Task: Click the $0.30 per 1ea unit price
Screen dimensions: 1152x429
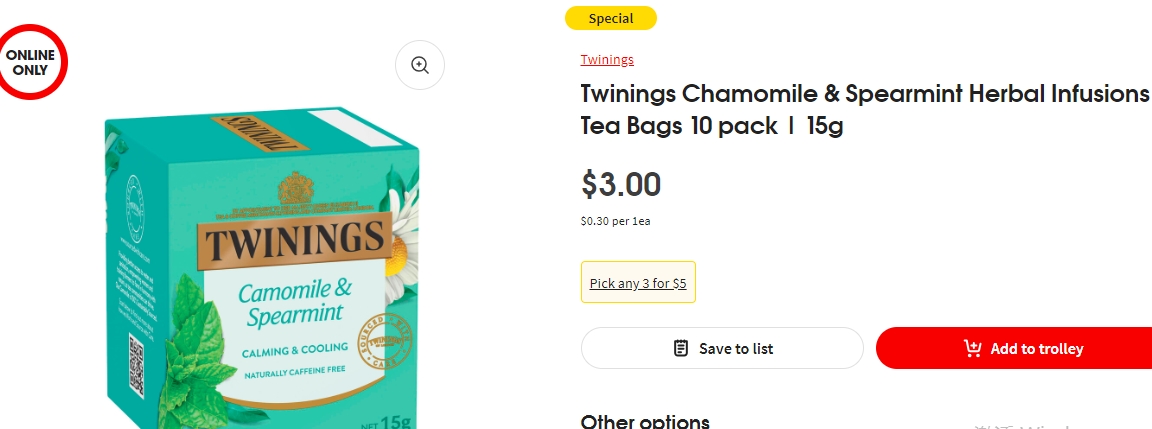Action: [615, 221]
